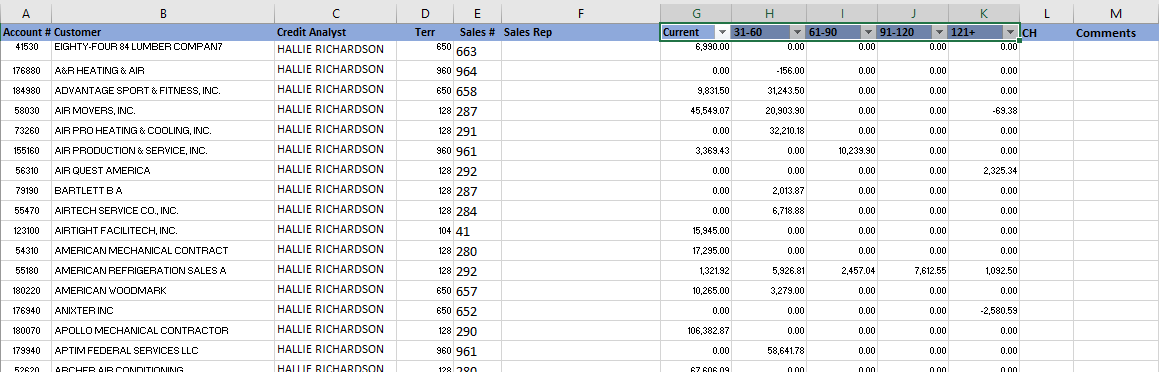
Task: Click the 31-60 value 58,641.78
Action: [769, 351]
